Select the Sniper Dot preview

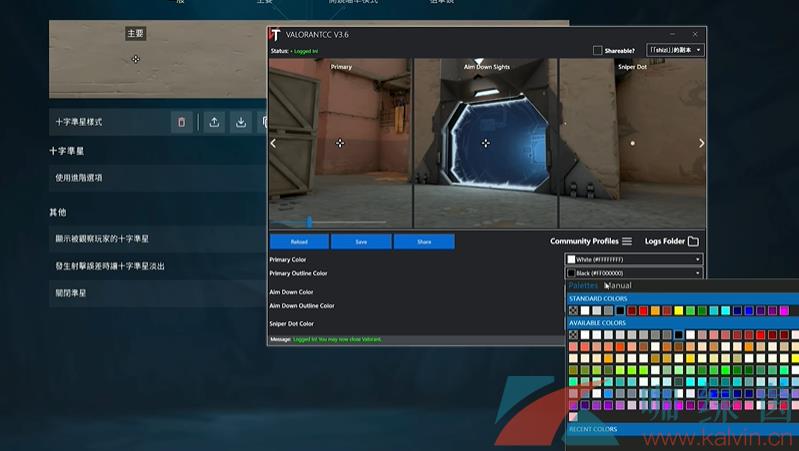632,143
